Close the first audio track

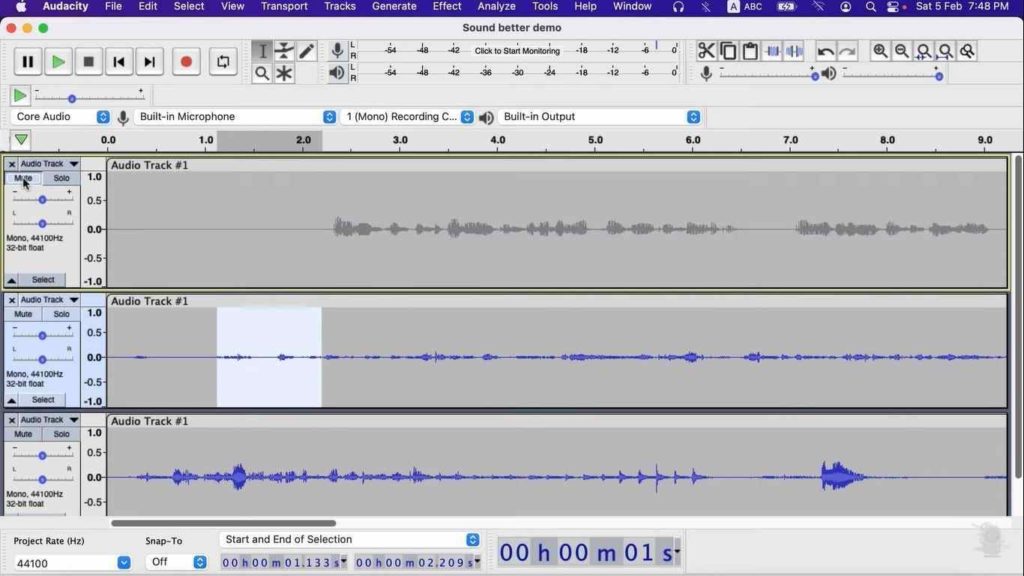pos(12,165)
